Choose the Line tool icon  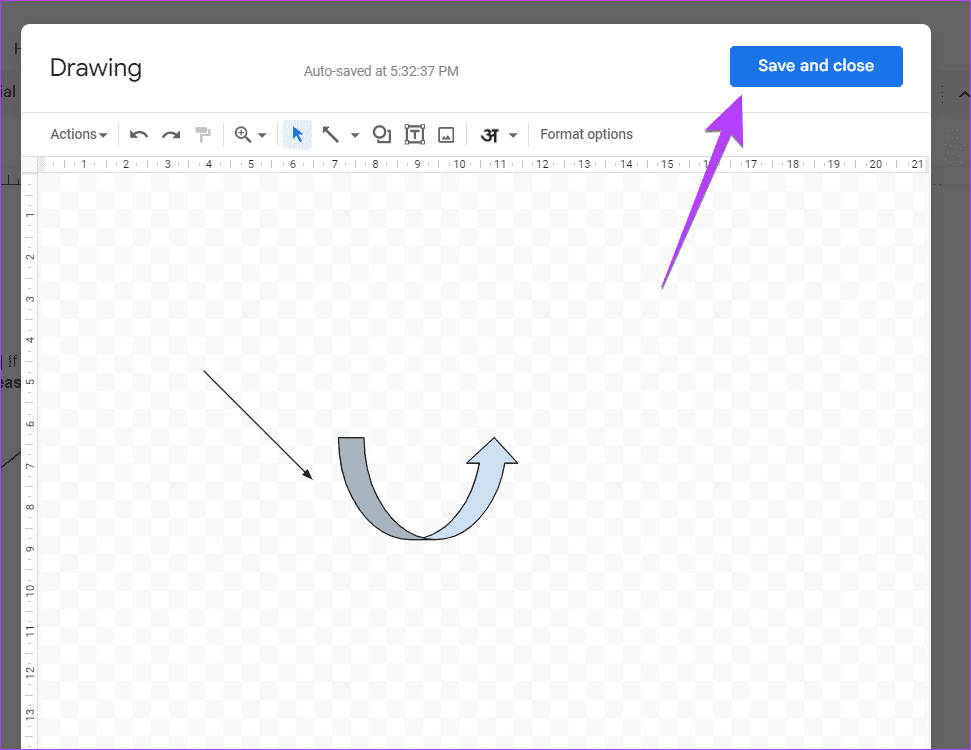[330, 134]
